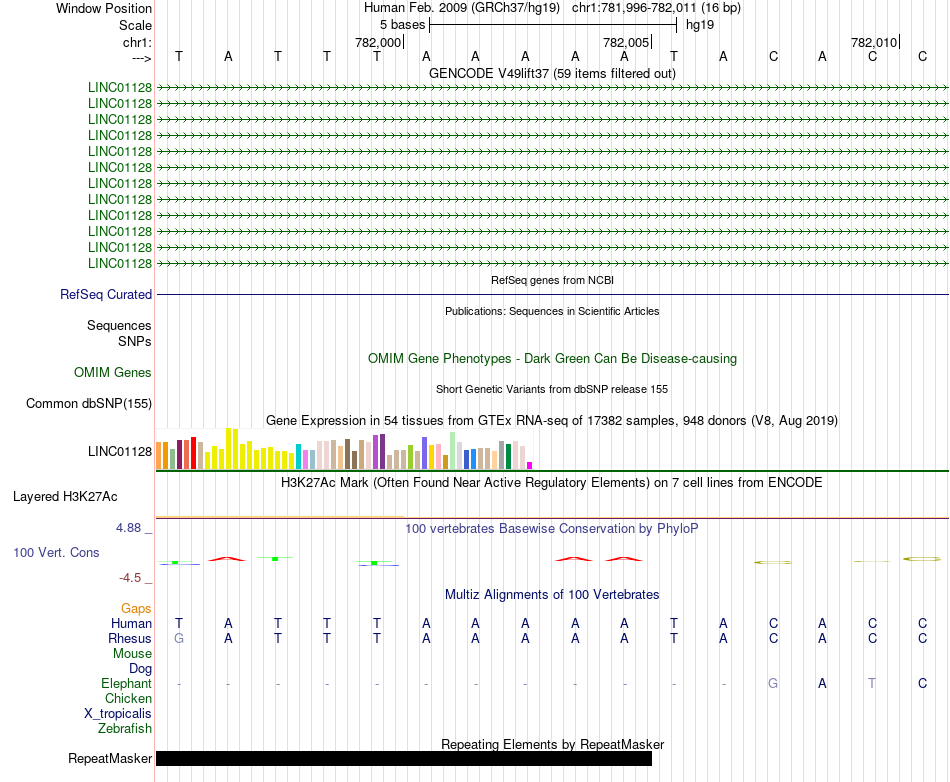Click the 782,010 ruler position marker
The image size is (950, 782).
pyautogui.click(x=874, y=42)
